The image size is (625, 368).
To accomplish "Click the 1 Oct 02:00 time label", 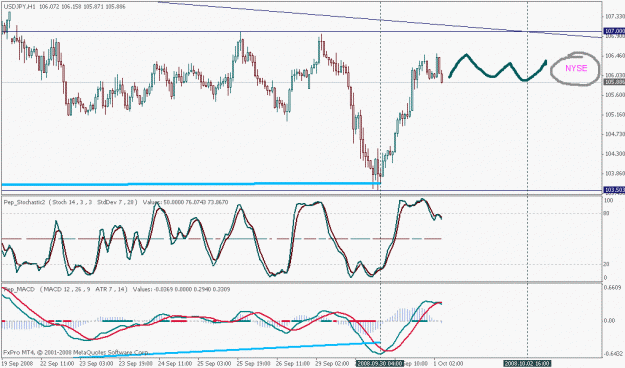I will [448, 364].
